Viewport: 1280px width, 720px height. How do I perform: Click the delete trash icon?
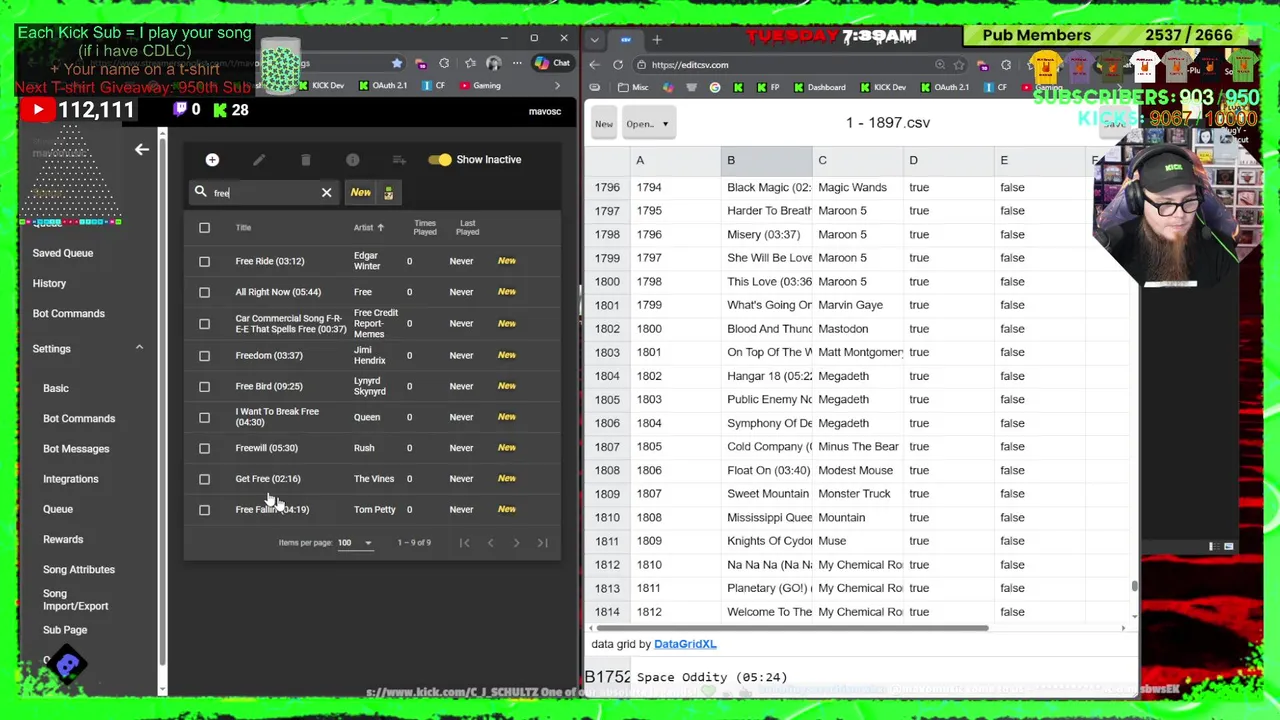(x=306, y=160)
